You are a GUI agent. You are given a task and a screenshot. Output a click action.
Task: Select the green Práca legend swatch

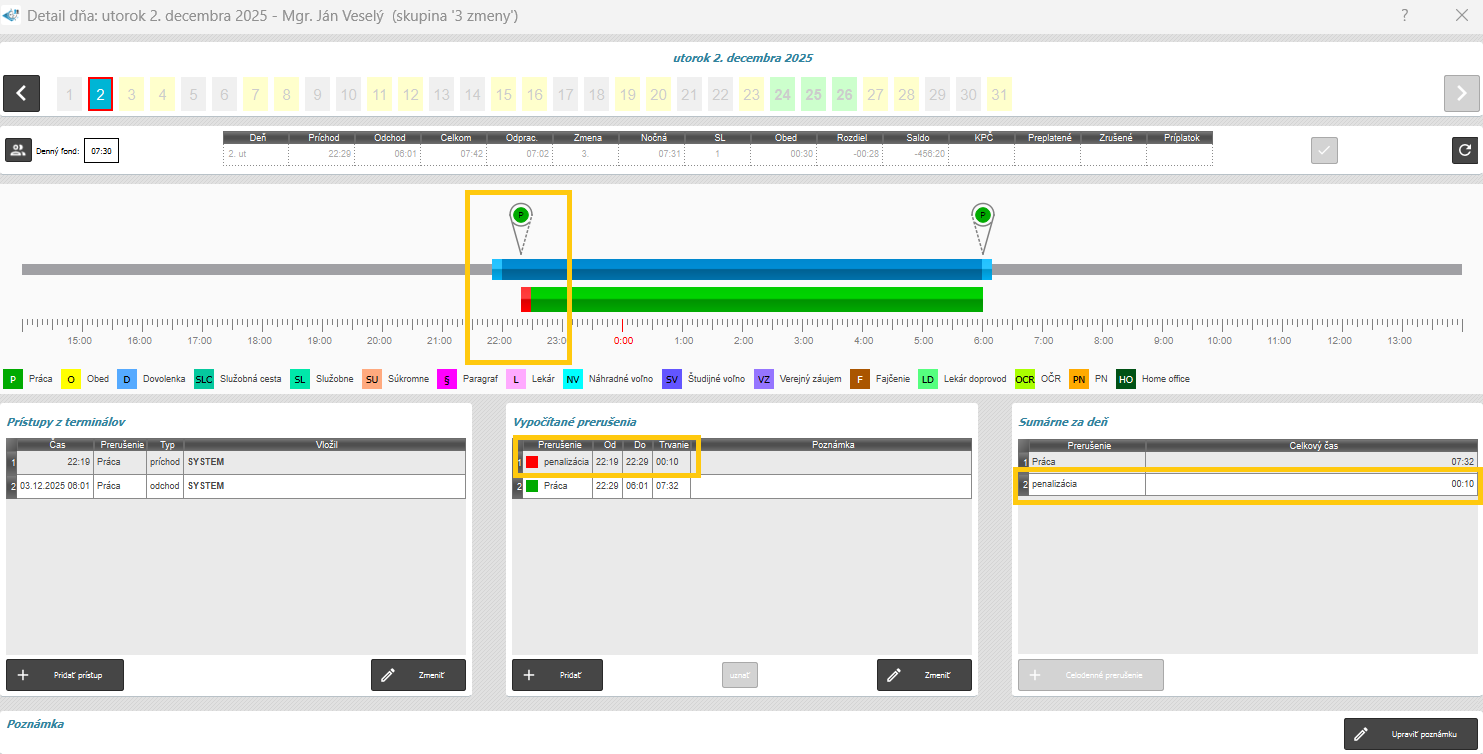coord(14,379)
